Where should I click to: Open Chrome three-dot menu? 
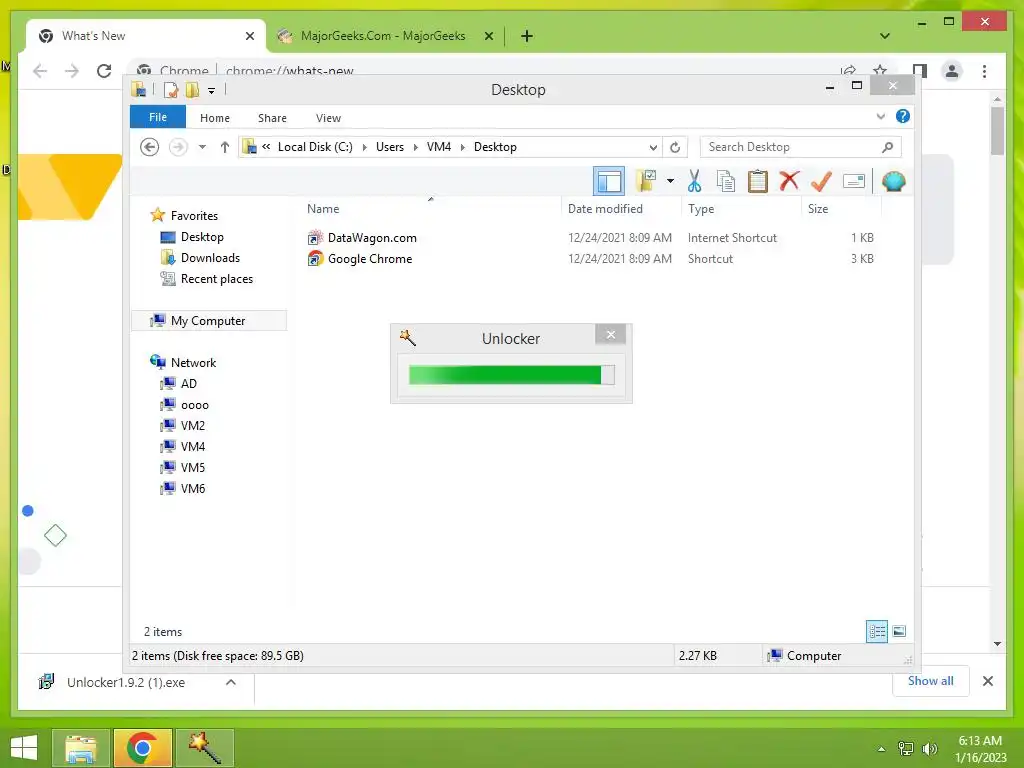(984, 71)
